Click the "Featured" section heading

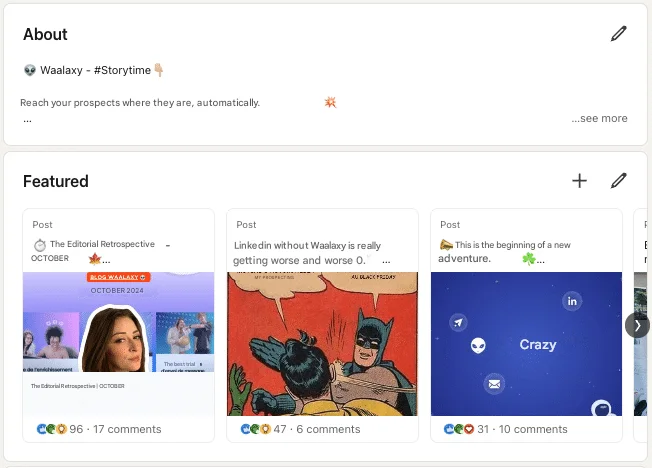56,181
